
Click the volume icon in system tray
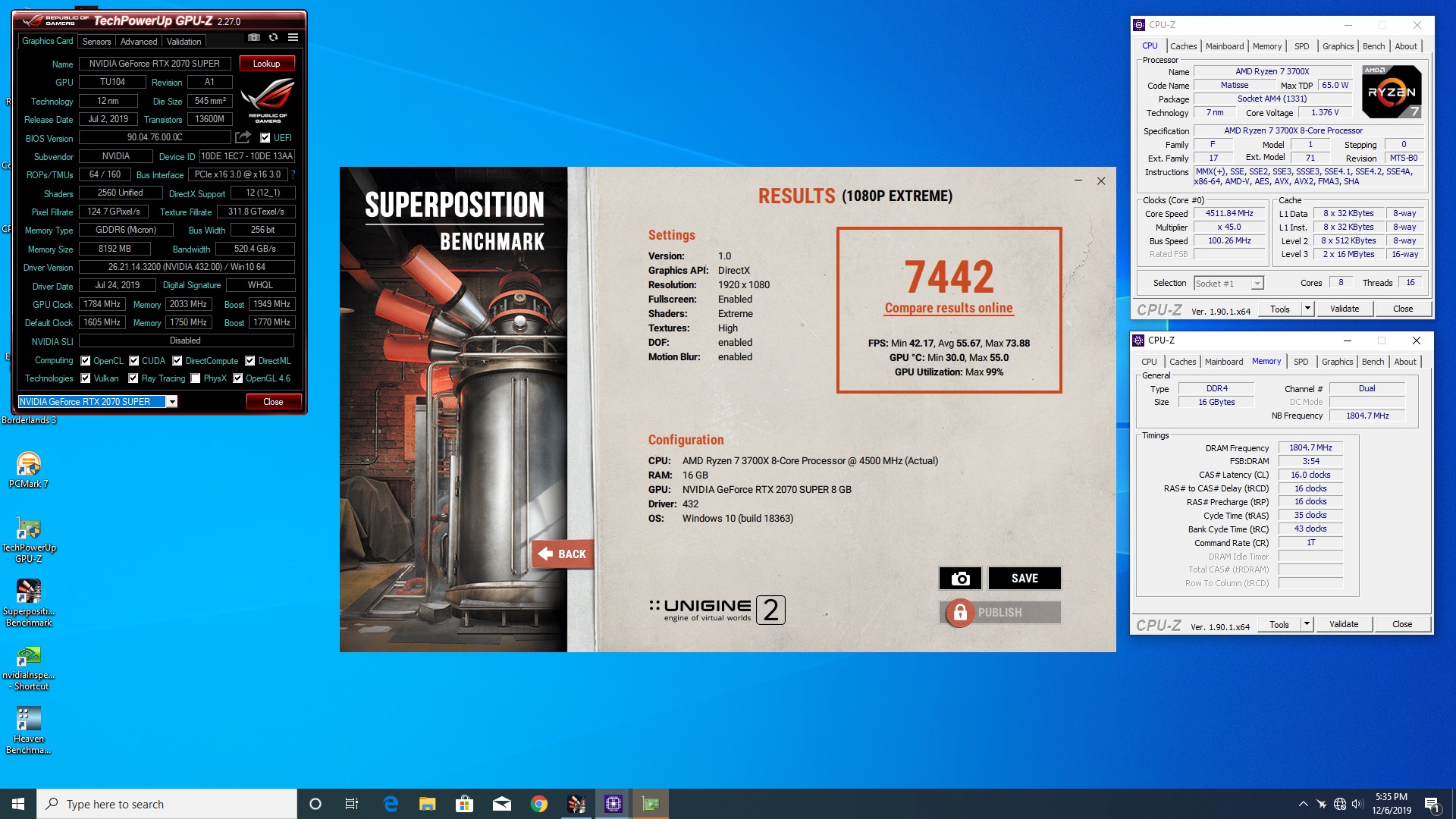1357,804
